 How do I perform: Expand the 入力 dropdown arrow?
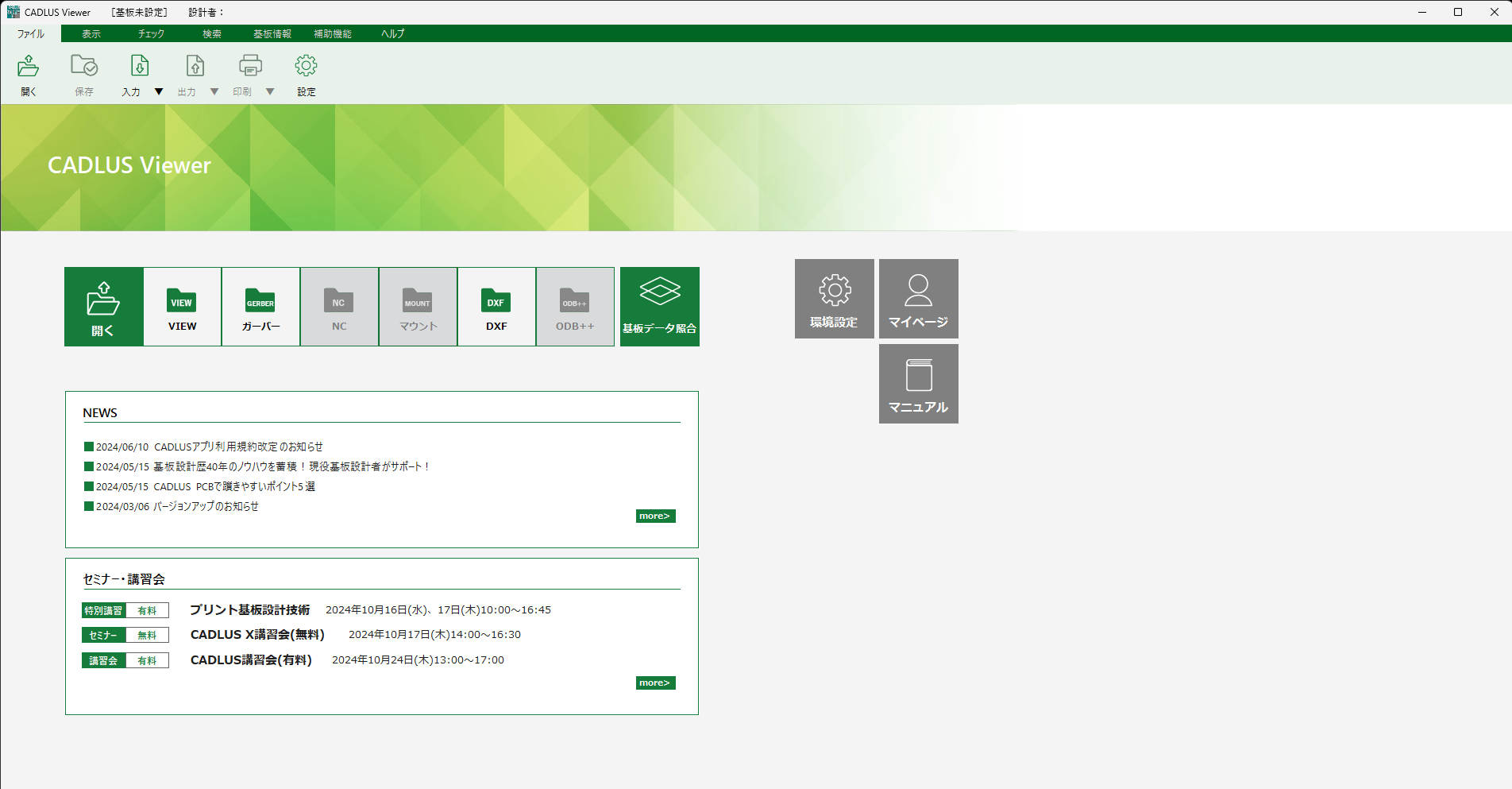coord(159,92)
